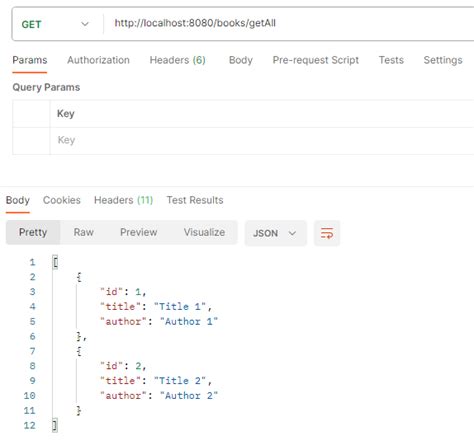Open the response Headers (11) tab
This screenshot has width=474, height=445.
[x=123, y=200]
